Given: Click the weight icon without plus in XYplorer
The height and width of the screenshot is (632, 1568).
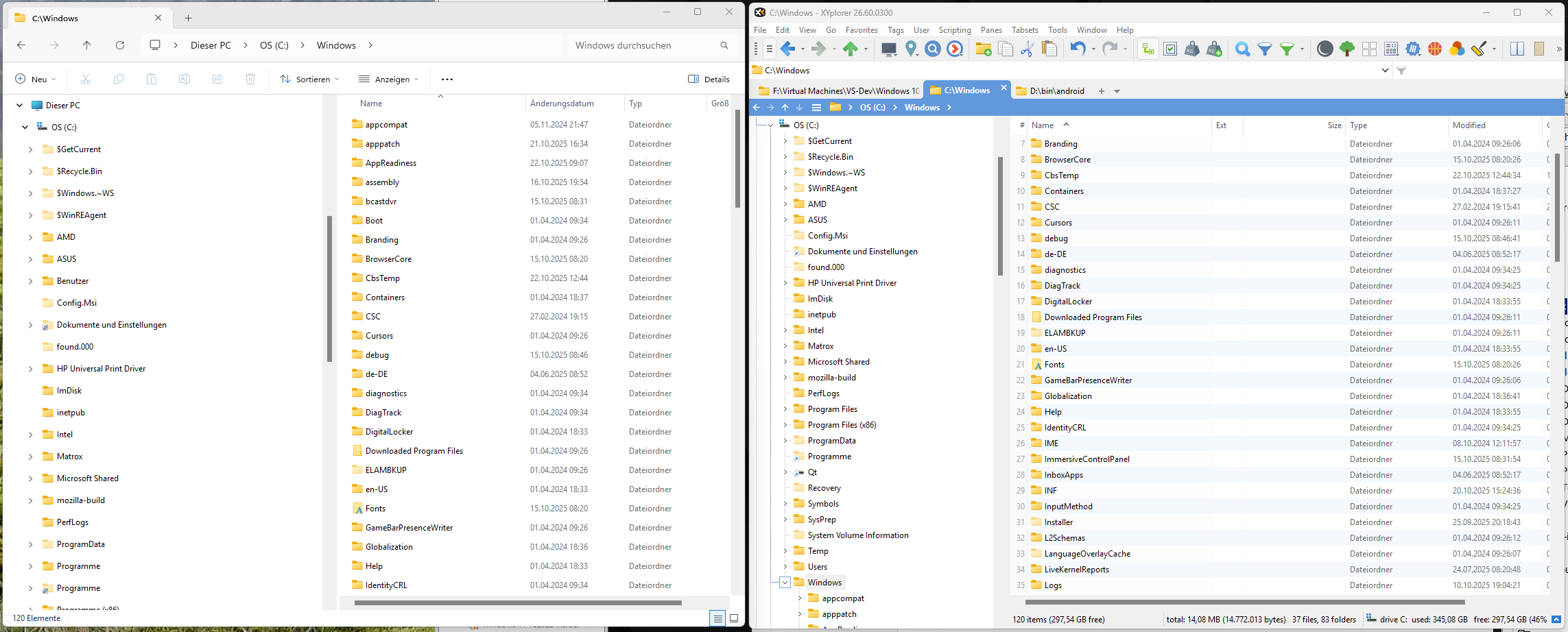Looking at the screenshot, I should pos(1192,49).
